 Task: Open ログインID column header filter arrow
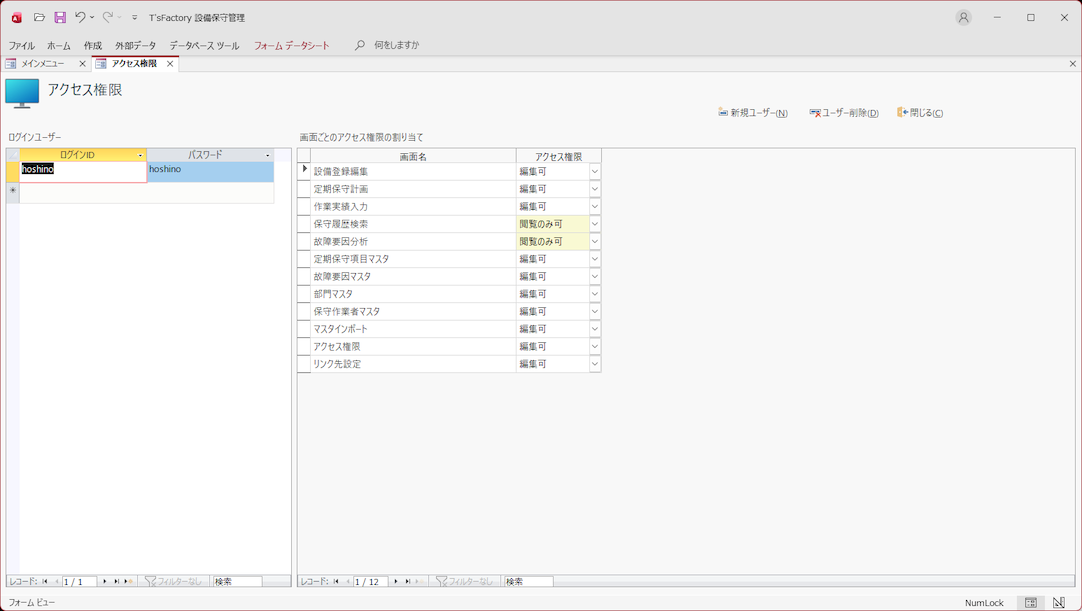(x=140, y=156)
